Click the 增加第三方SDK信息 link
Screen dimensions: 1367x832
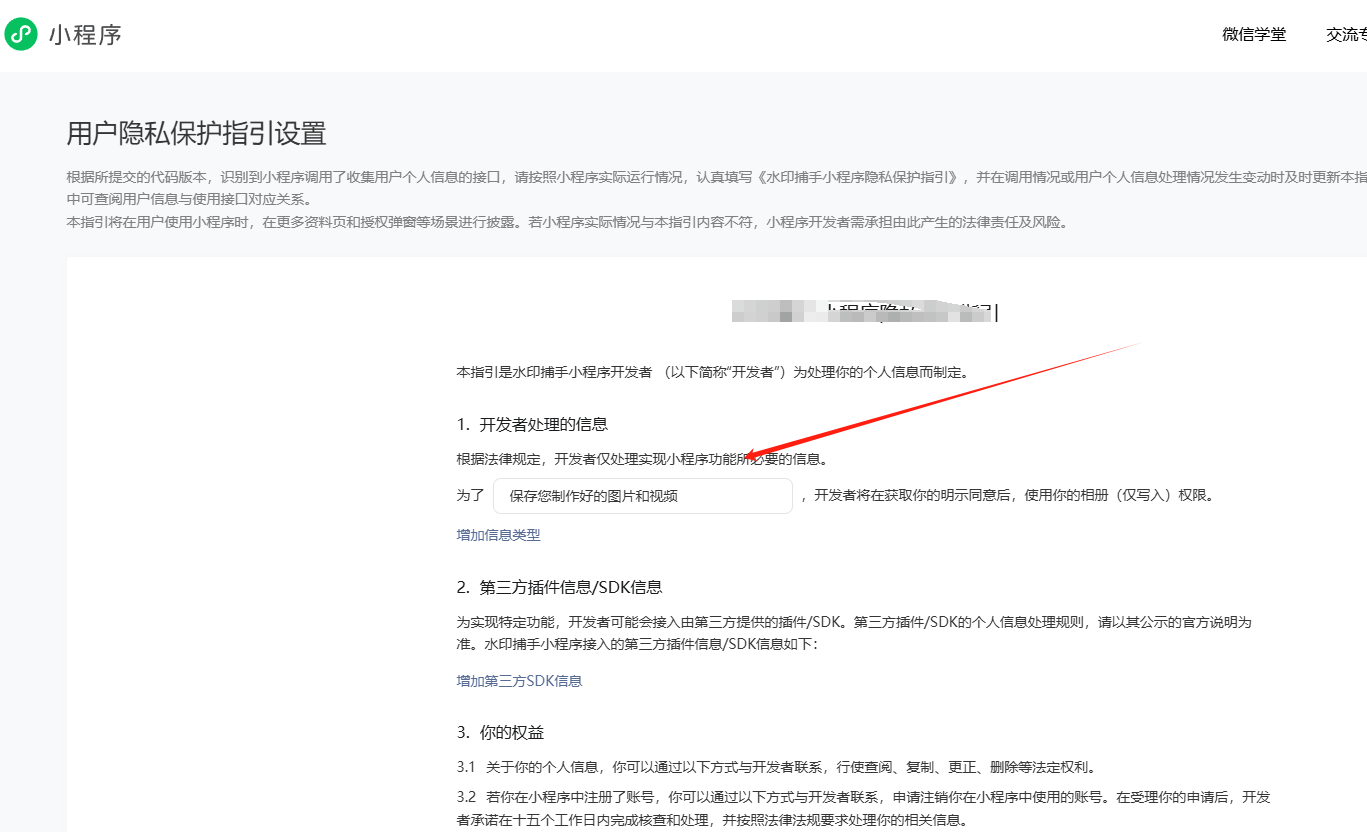click(519, 681)
